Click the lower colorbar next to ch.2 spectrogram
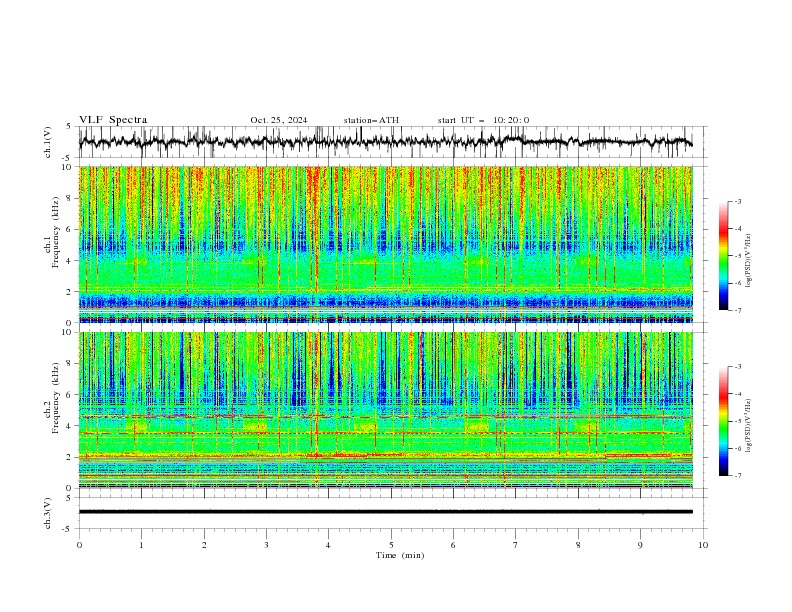This screenshot has height=612, width=792. pyautogui.click(x=723, y=421)
